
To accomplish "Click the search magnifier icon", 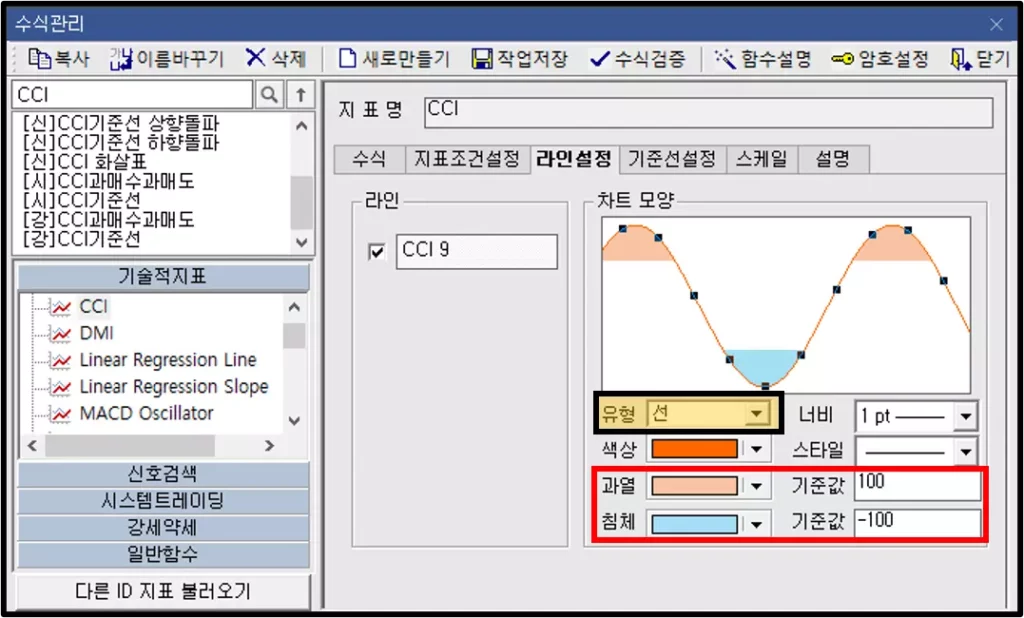I will tap(269, 95).
